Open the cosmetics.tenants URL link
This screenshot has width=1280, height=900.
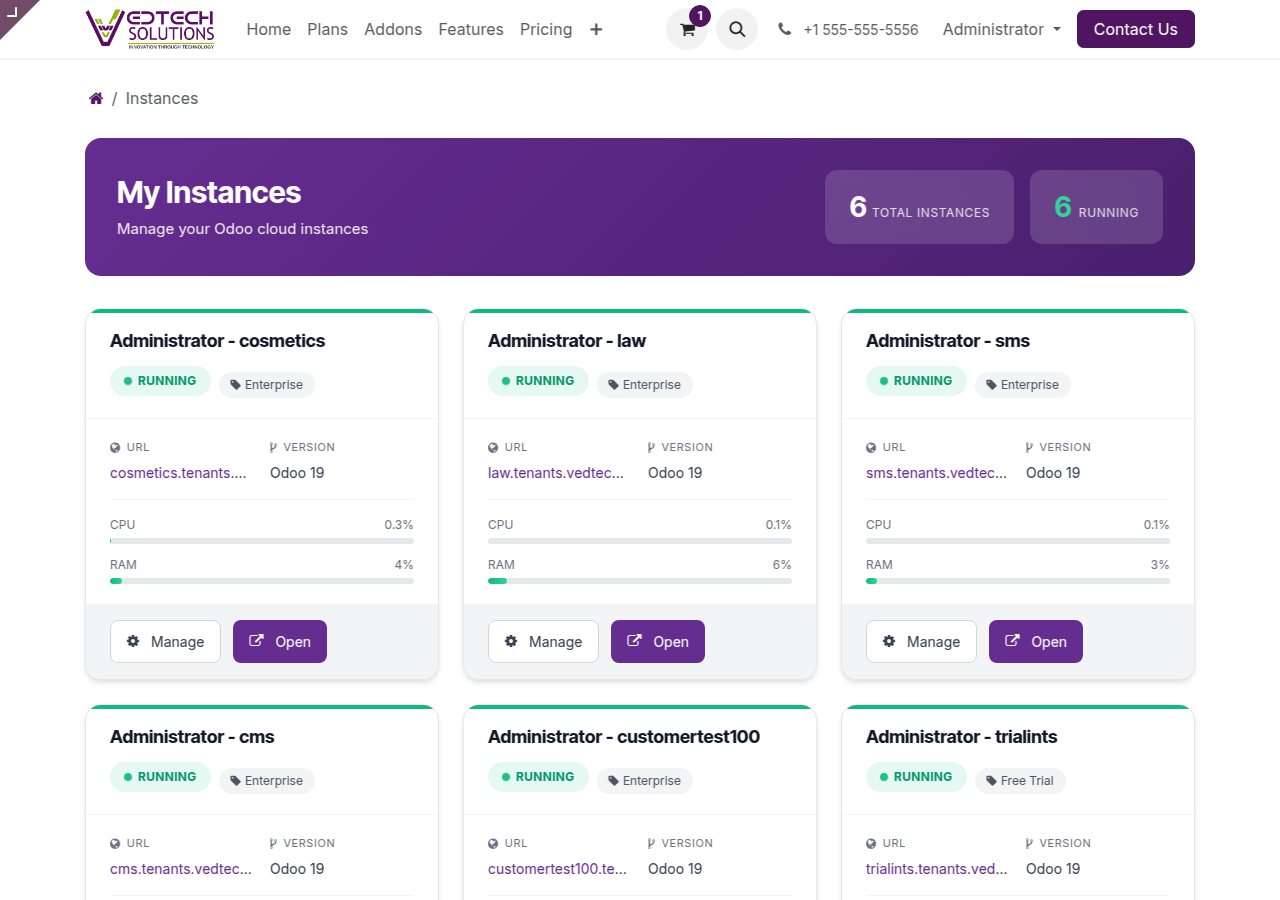(x=179, y=473)
